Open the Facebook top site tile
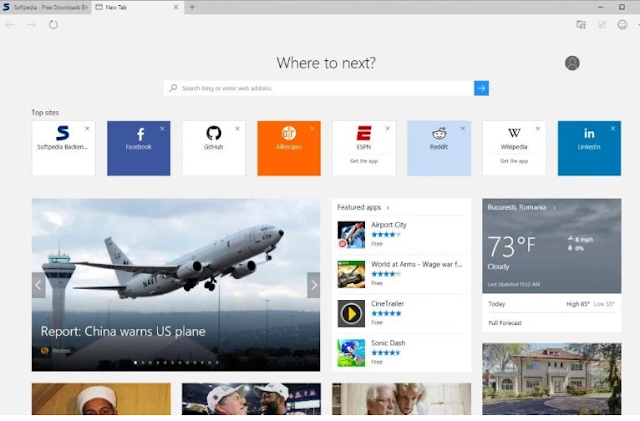The image size is (640, 421). click(x=139, y=148)
